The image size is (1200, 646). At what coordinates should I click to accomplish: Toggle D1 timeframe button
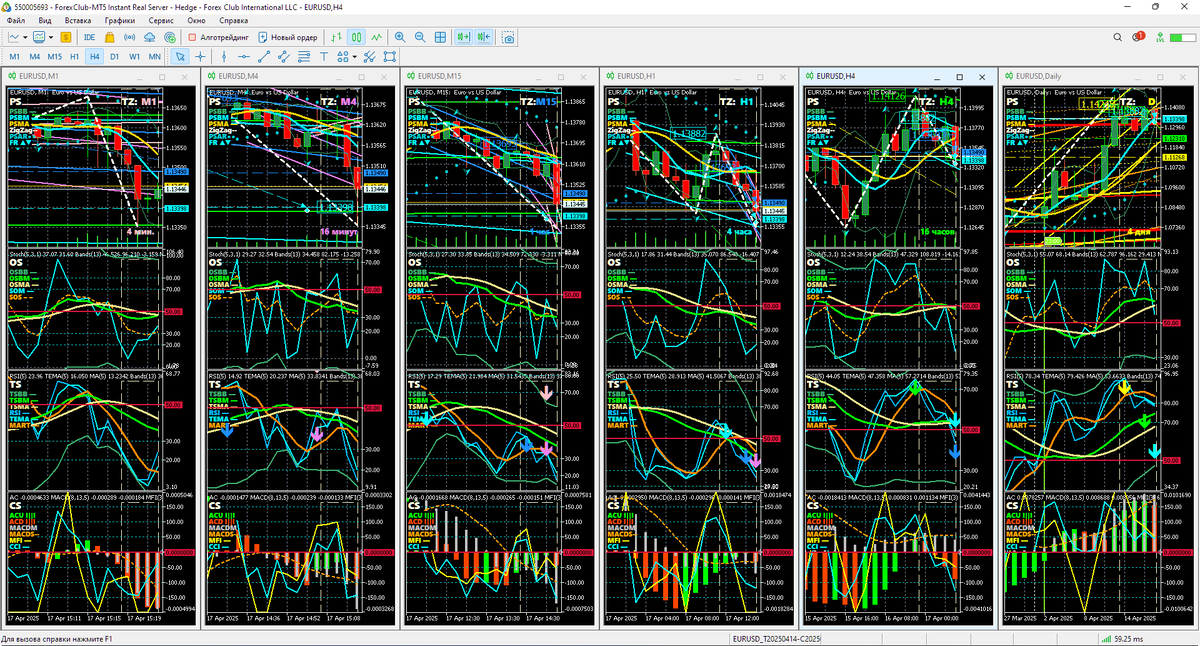(x=115, y=57)
